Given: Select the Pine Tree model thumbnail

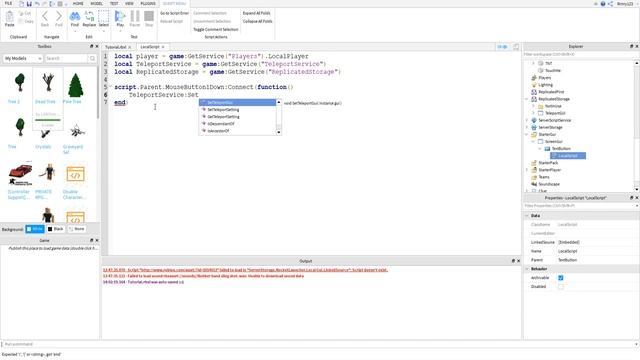Looking at the screenshot, I should [76, 85].
